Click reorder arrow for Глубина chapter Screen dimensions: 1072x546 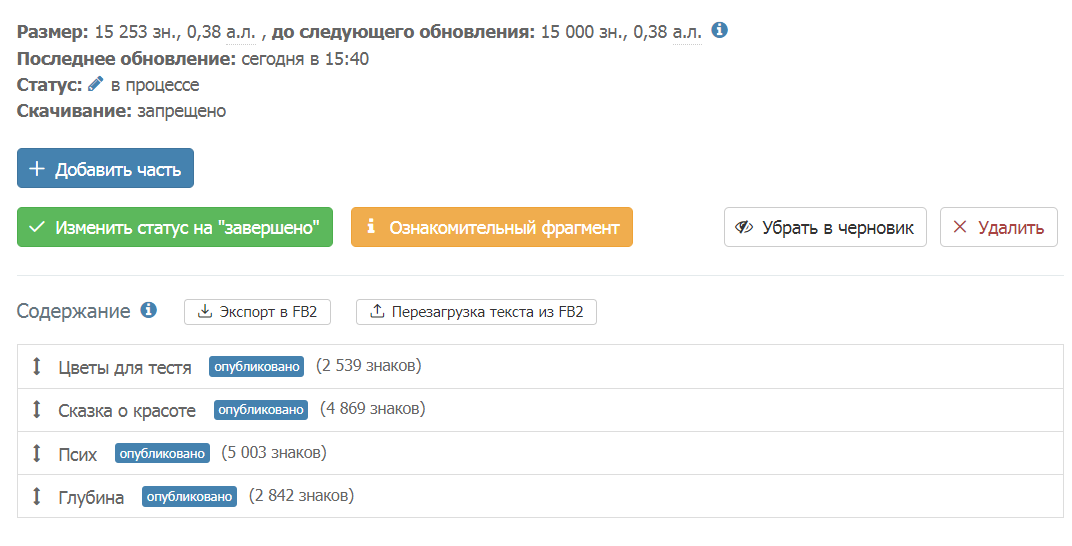pos(37,496)
